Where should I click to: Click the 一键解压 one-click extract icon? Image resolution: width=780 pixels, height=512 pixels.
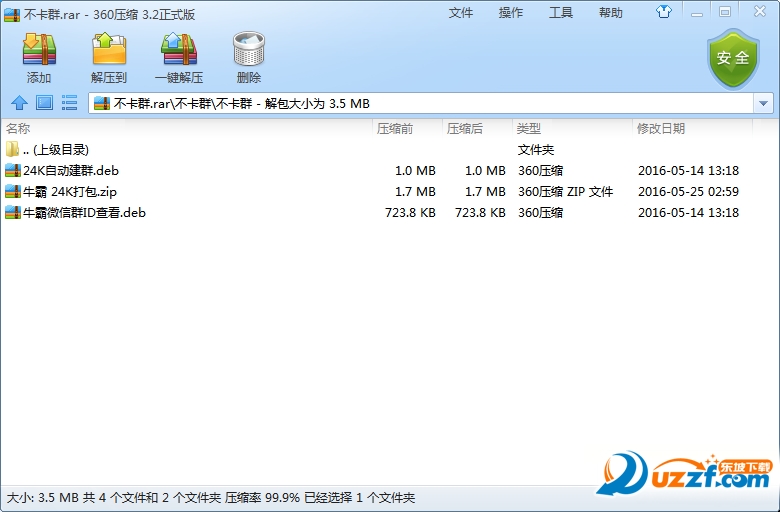click(179, 49)
